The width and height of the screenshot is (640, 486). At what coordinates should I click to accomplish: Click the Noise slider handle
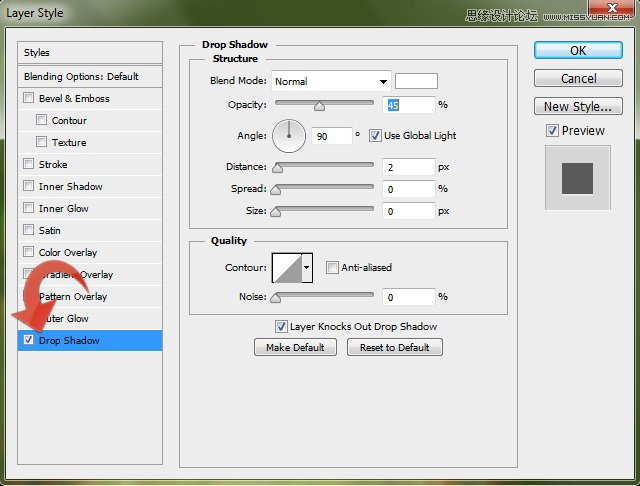pyautogui.click(x=276, y=298)
